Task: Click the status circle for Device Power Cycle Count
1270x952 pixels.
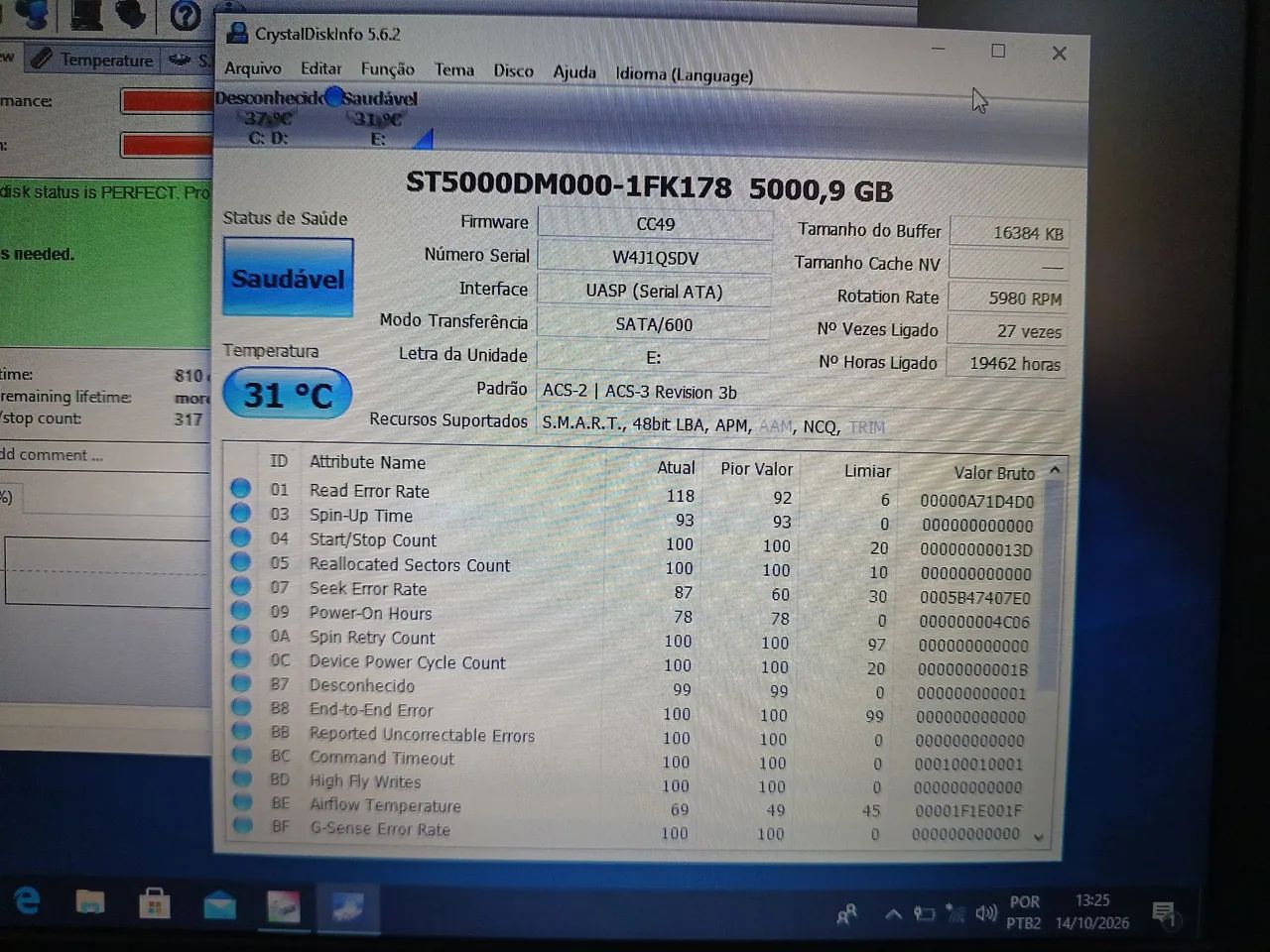Action: tap(240, 658)
